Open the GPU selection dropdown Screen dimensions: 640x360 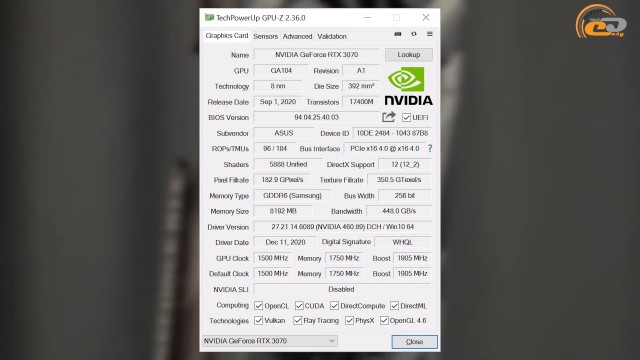coord(270,341)
